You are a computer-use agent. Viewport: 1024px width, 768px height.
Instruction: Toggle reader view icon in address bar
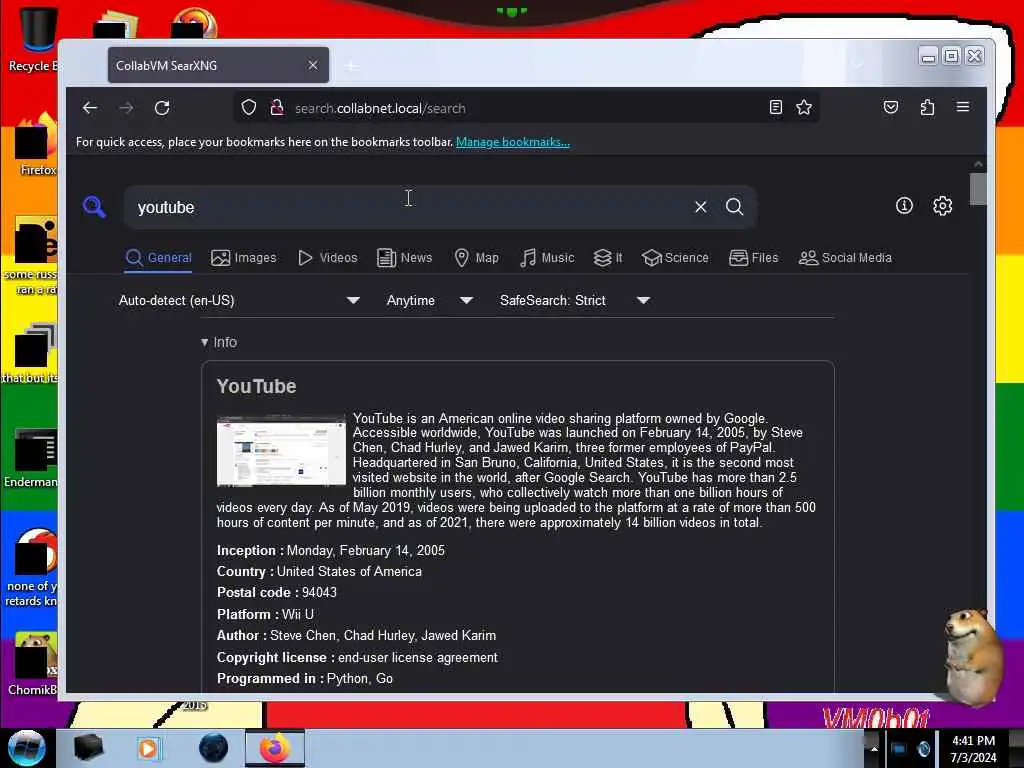pyautogui.click(x=775, y=107)
